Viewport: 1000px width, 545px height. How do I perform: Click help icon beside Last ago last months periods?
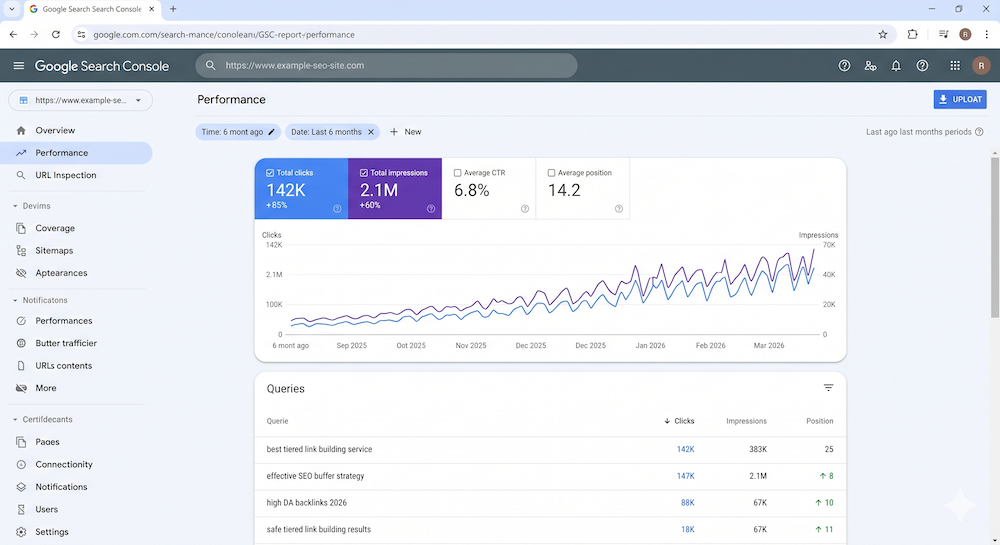[x=979, y=132]
